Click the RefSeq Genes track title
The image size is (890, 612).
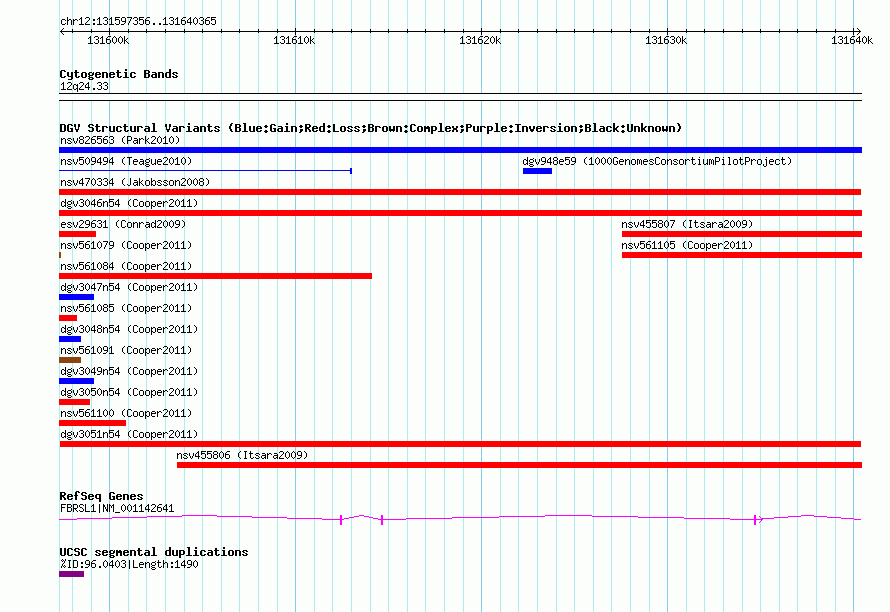pyautogui.click(x=101, y=496)
